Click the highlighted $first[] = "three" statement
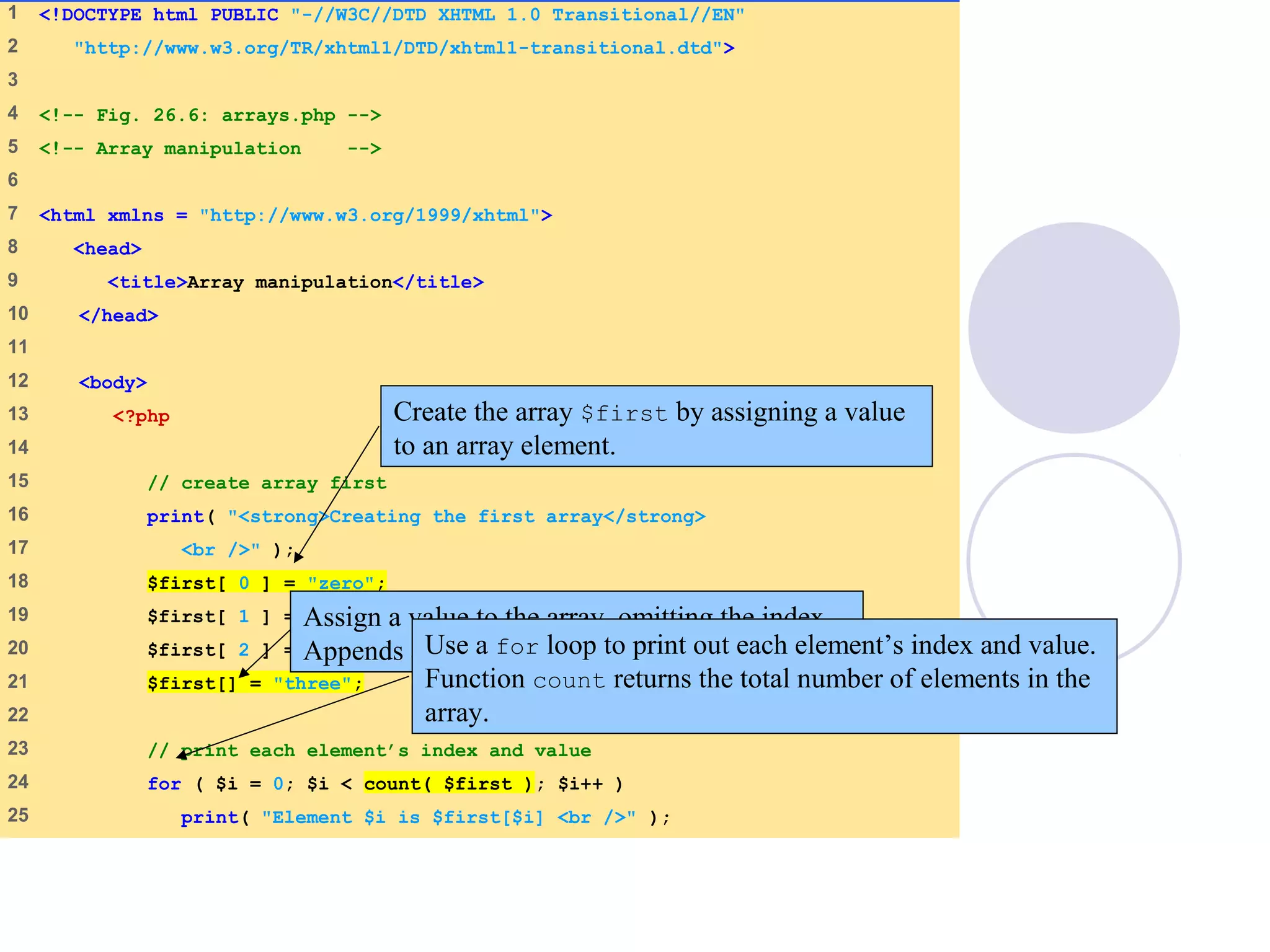 tap(255, 683)
